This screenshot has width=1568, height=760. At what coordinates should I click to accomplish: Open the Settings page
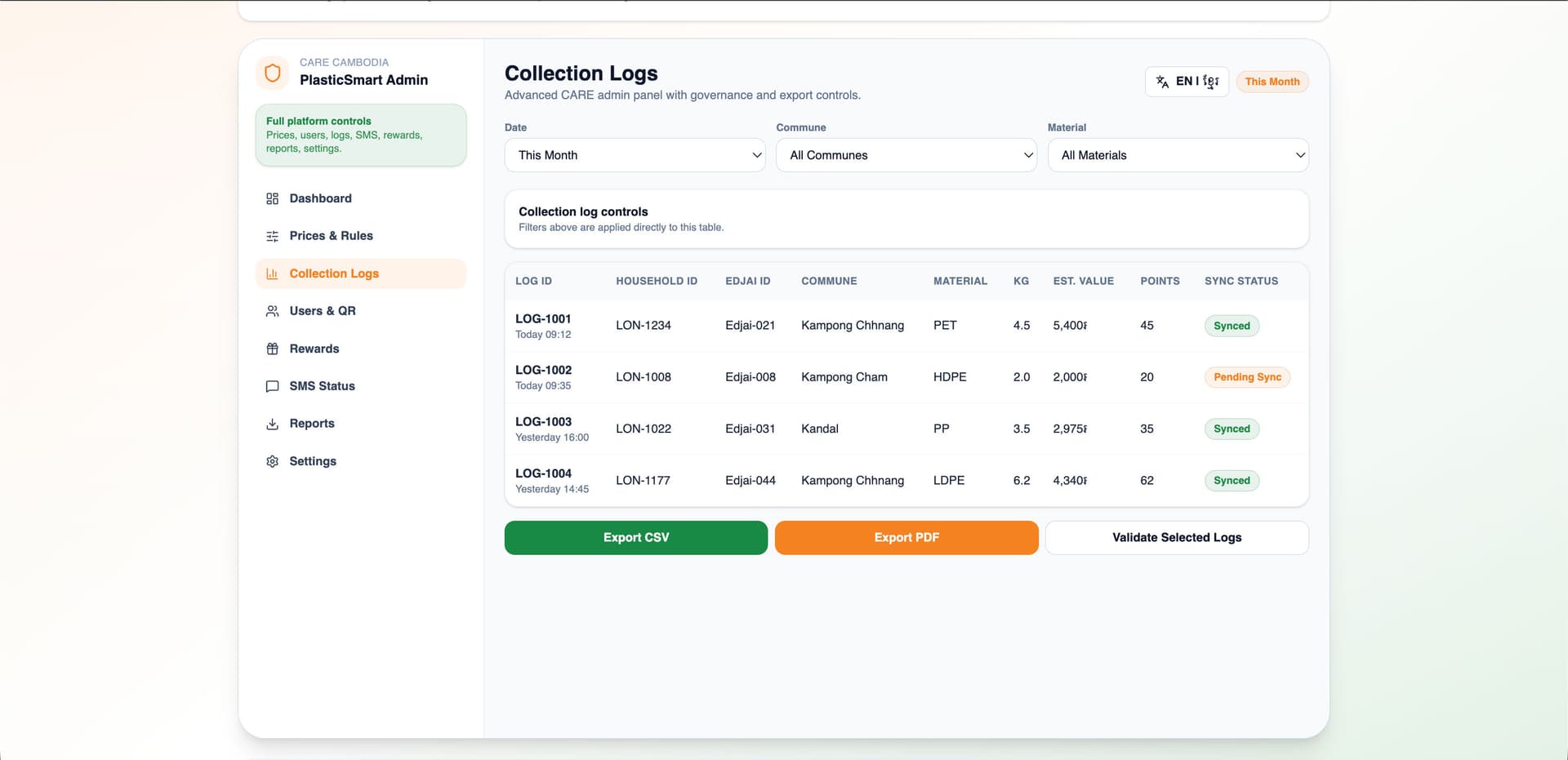pos(361,461)
